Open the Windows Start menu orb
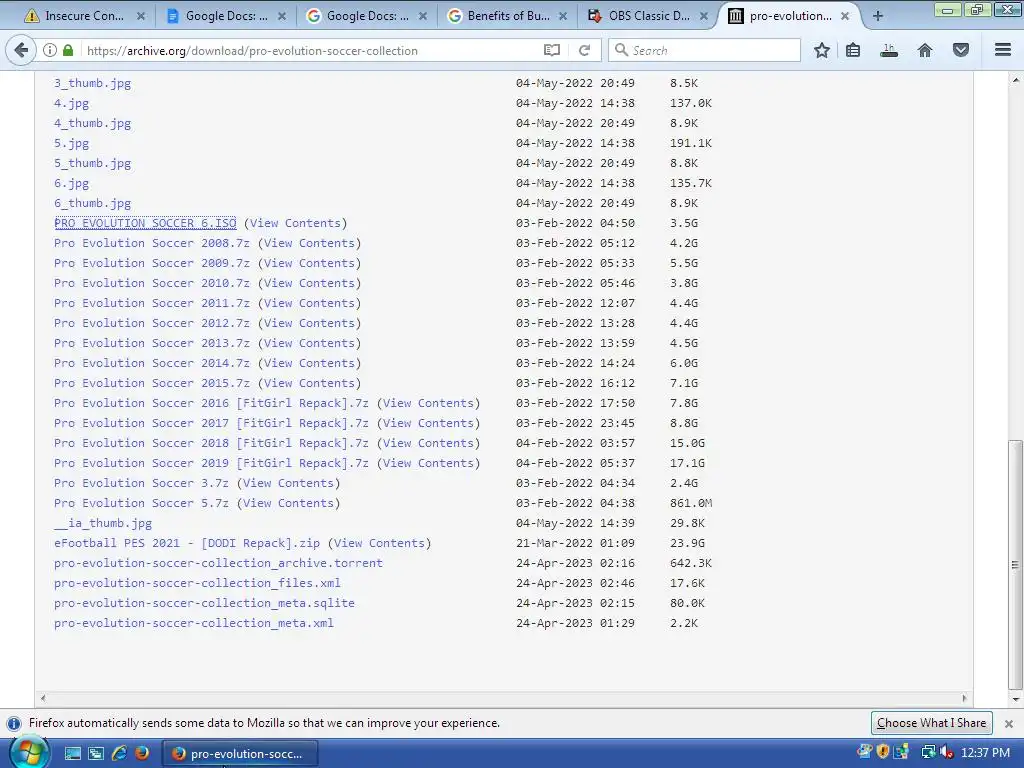 [x=29, y=752]
